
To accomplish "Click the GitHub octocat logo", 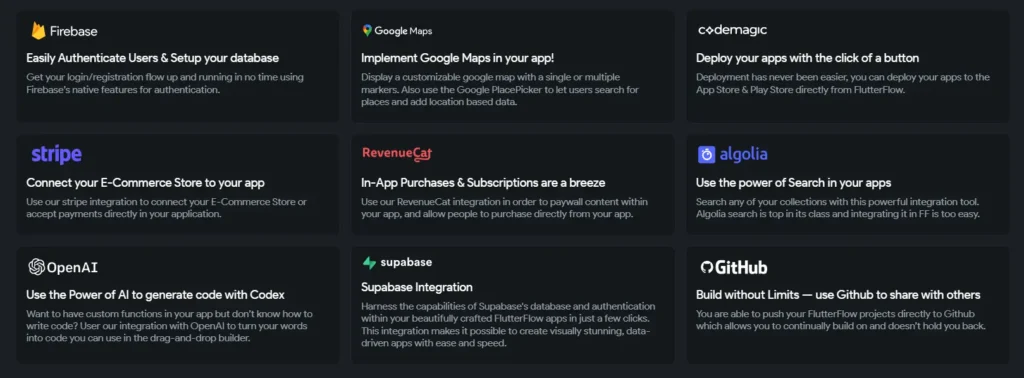I will point(706,268).
